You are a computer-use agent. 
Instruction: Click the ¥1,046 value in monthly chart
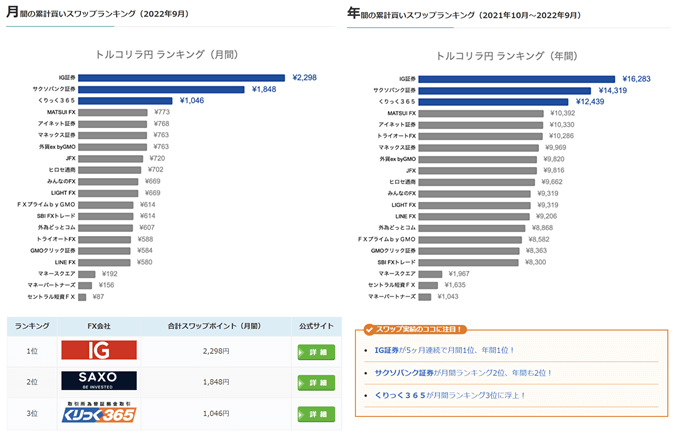[x=192, y=101]
